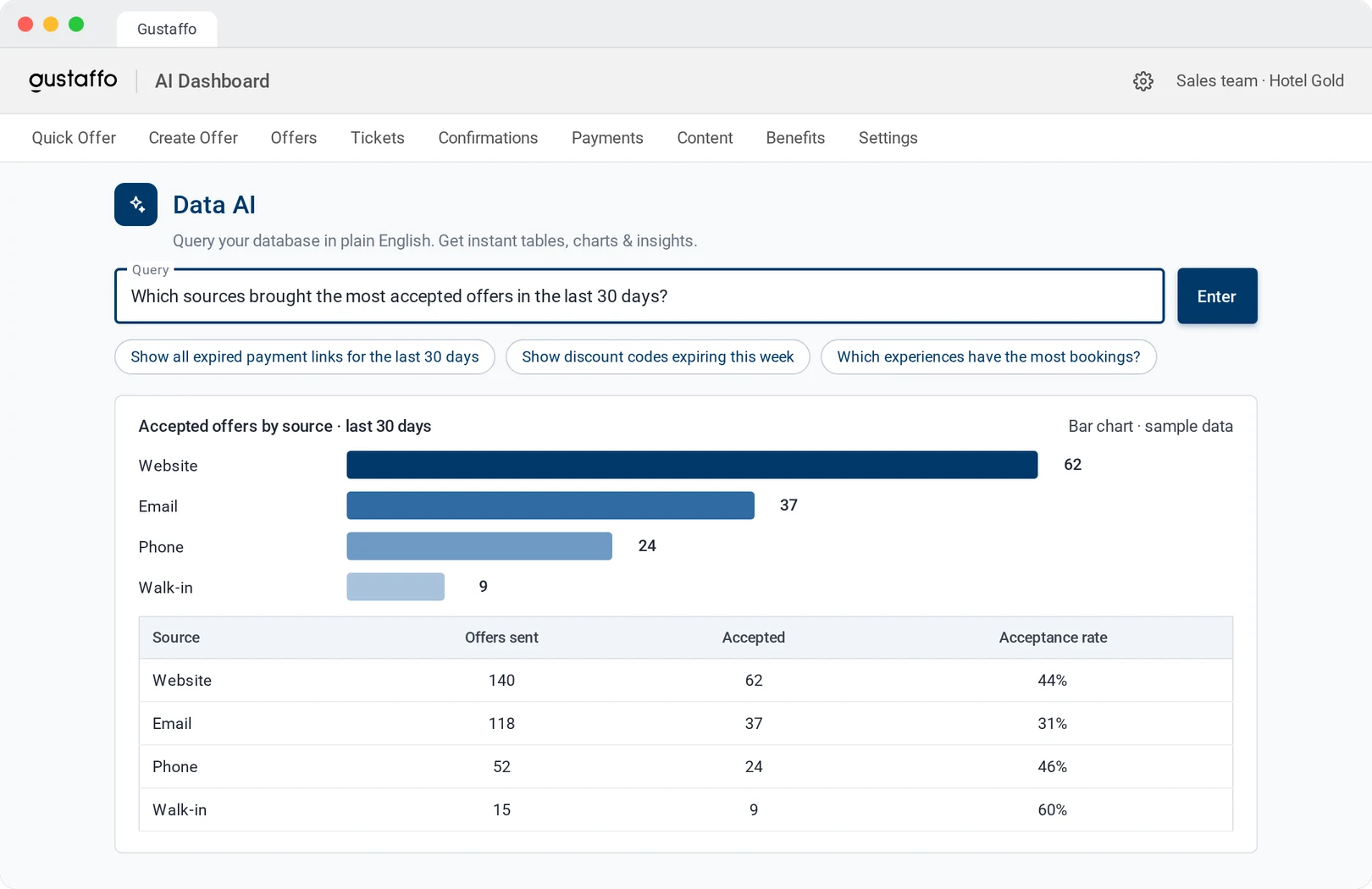The height and width of the screenshot is (889, 1372).
Task: Click the '60%' acceptance rate cell
Action: pyautogui.click(x=1053, y=810)
